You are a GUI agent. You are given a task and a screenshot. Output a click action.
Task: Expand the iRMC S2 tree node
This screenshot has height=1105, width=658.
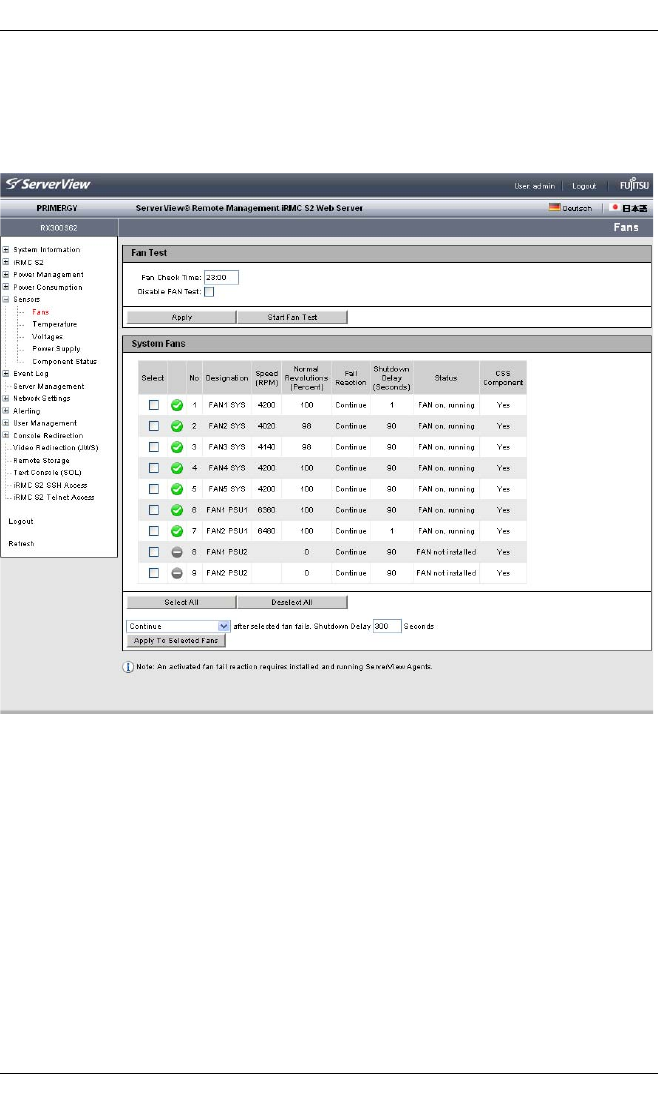point(6,262)
